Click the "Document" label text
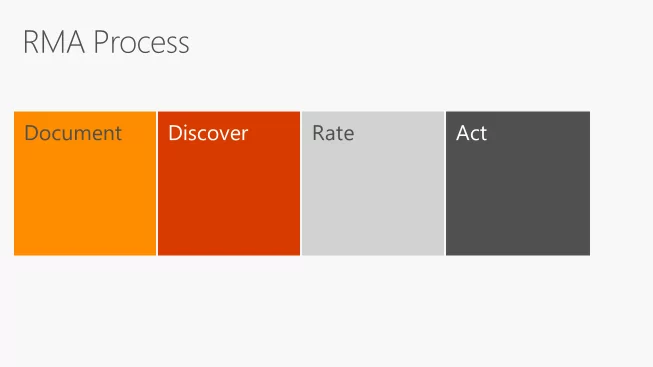 point(73,133)
